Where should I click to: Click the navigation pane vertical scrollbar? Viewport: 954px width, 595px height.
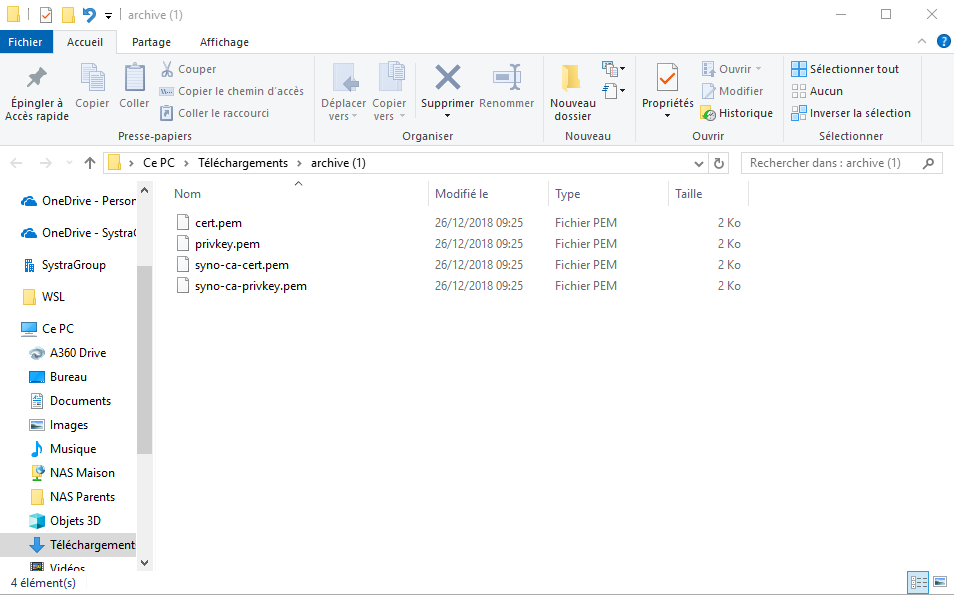click(x=144, y=360)
